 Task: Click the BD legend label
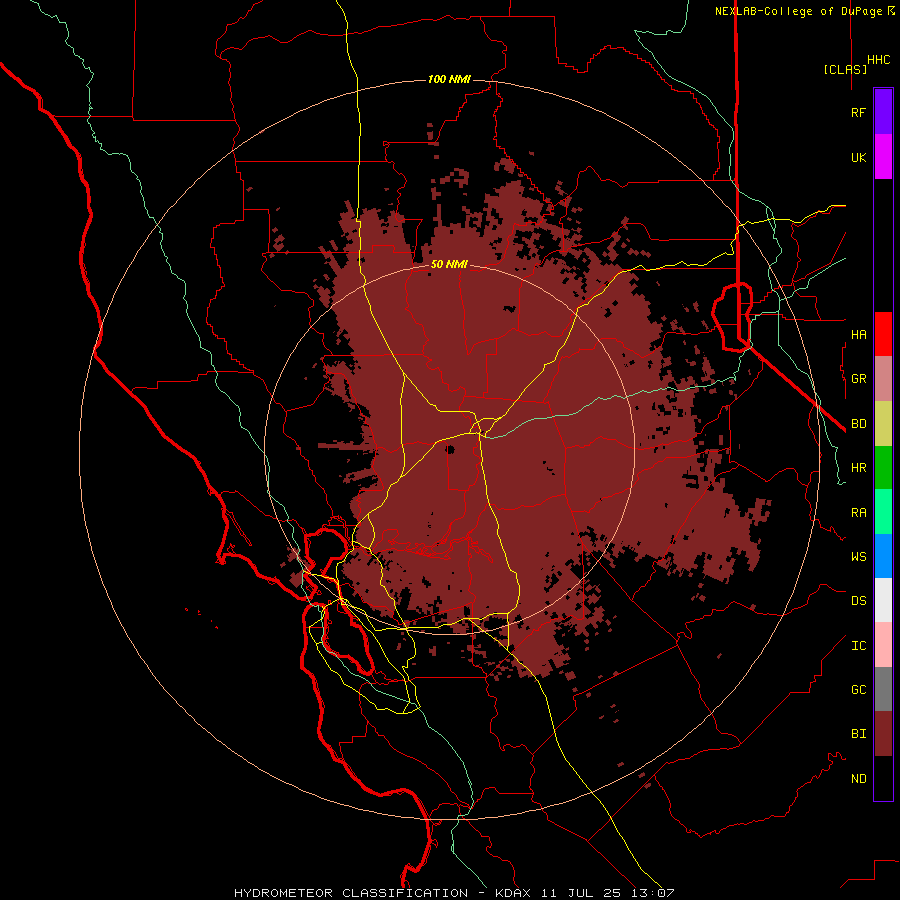[859, 424]
